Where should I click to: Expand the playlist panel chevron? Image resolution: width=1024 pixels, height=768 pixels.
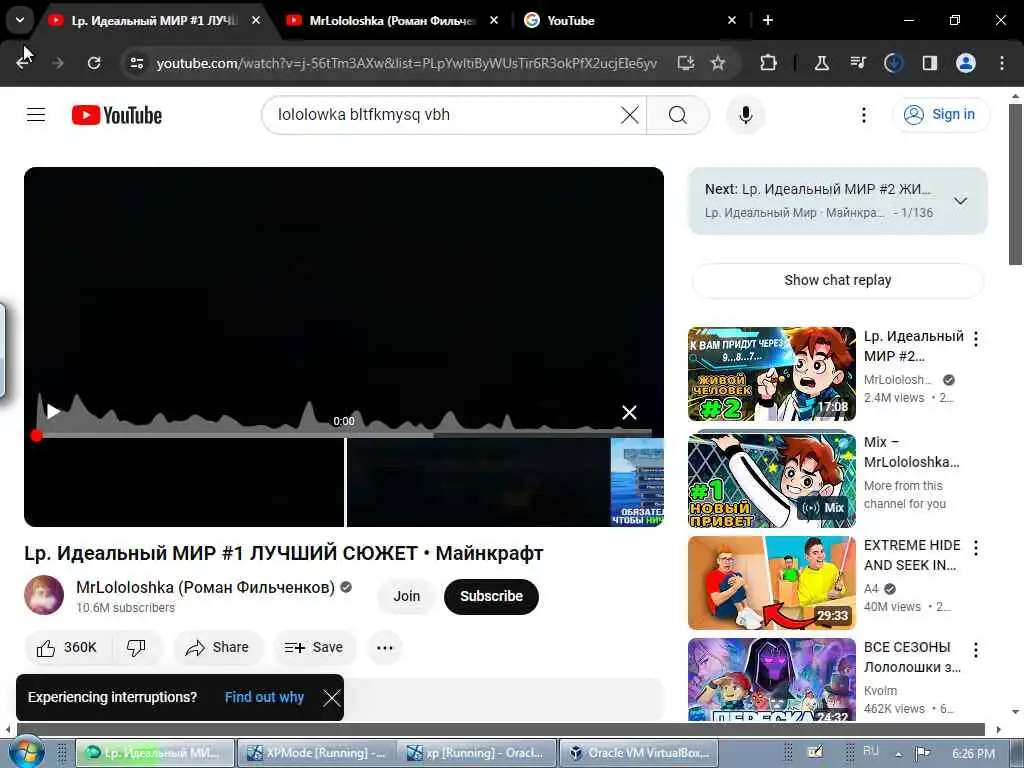(960, 201)
